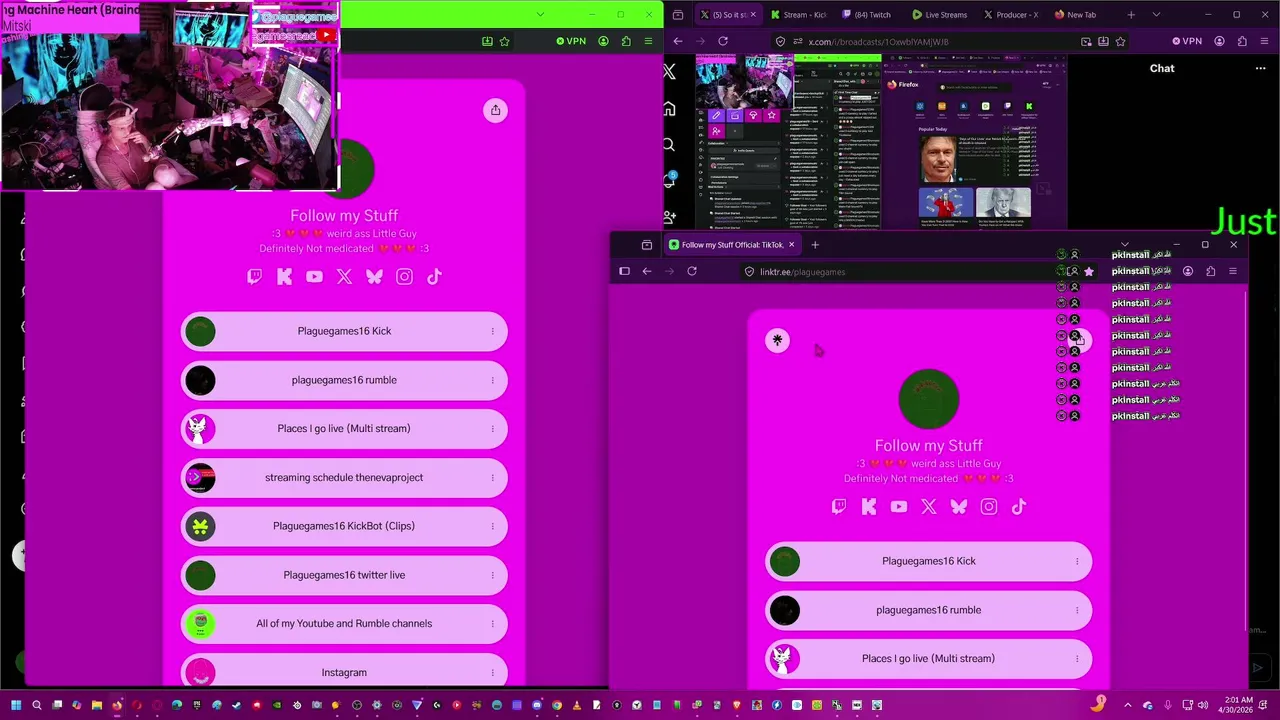Viewport: 1280px width, 720px height.
Task: Switch to New Tab tab
Action: click(x=1082, y=15)
